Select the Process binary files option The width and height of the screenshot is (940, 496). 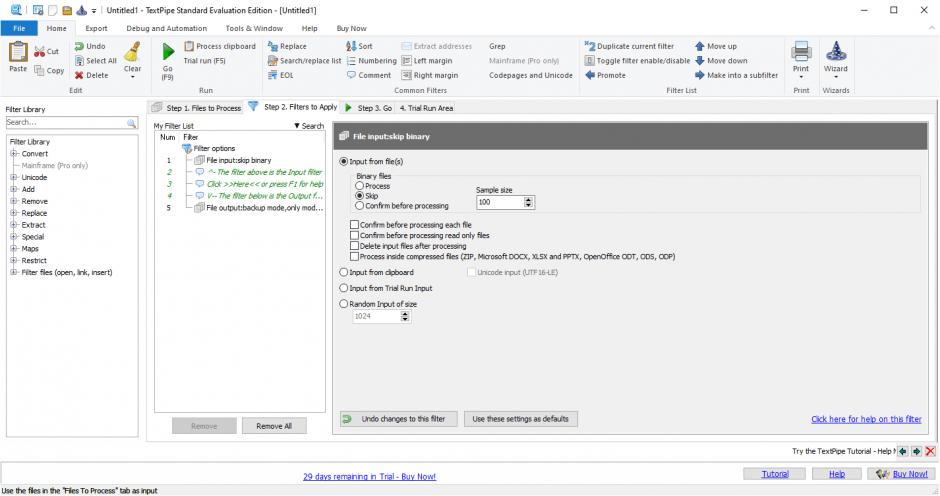pyautogui.click(x=360, y=186)
